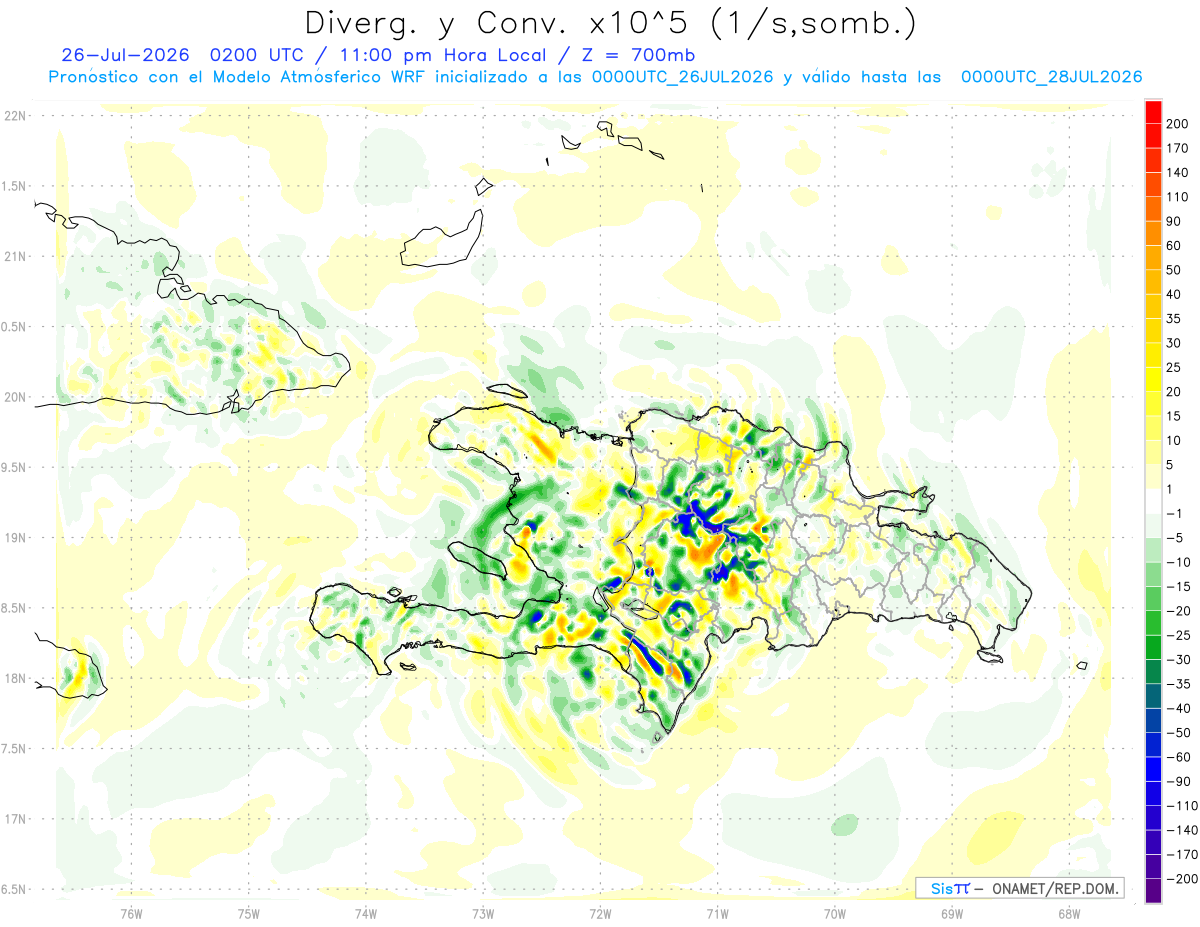Click the latitude label '6.5N'
This screenshot has width=1200, height=927.
[x=15, y=890]
